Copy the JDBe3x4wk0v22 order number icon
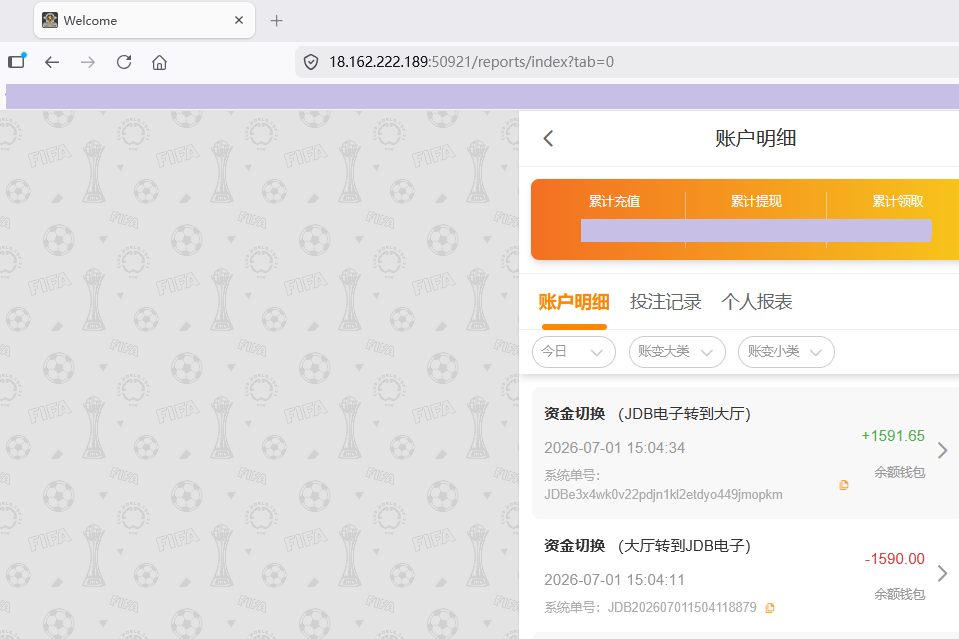This screenshot has height=639, width=959. [x=844, y=485]
